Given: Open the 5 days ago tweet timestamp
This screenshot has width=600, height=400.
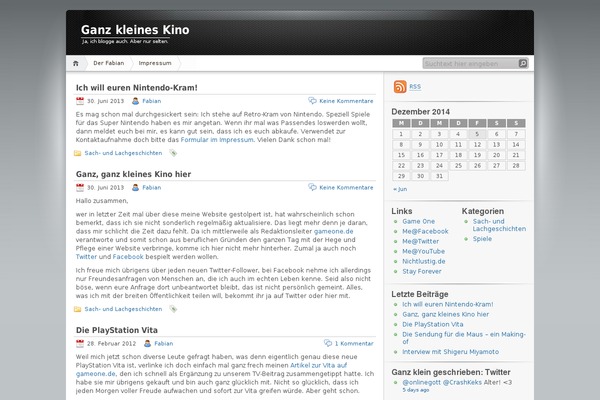Looking at the screenshot, I should tap(416, 390).
